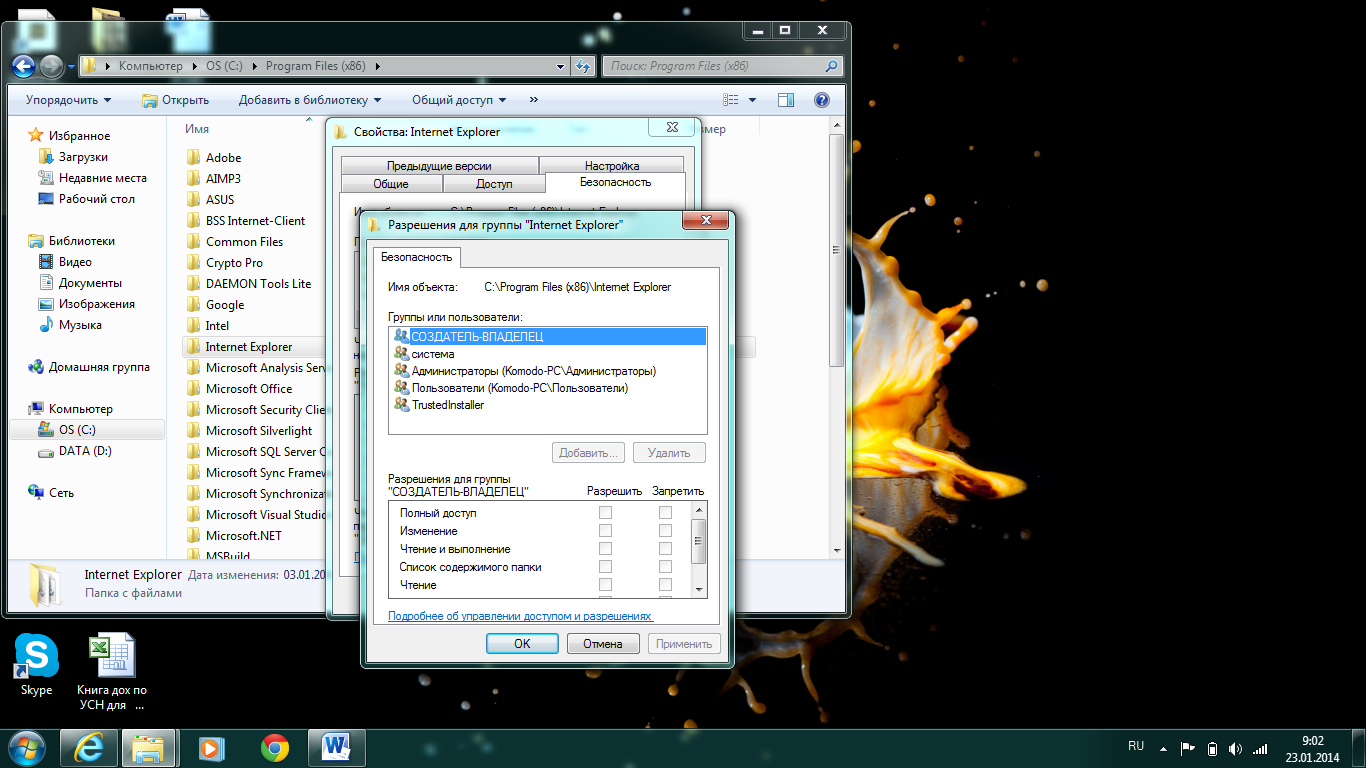Open the Adobe folder icon

(x=194, y=157)
